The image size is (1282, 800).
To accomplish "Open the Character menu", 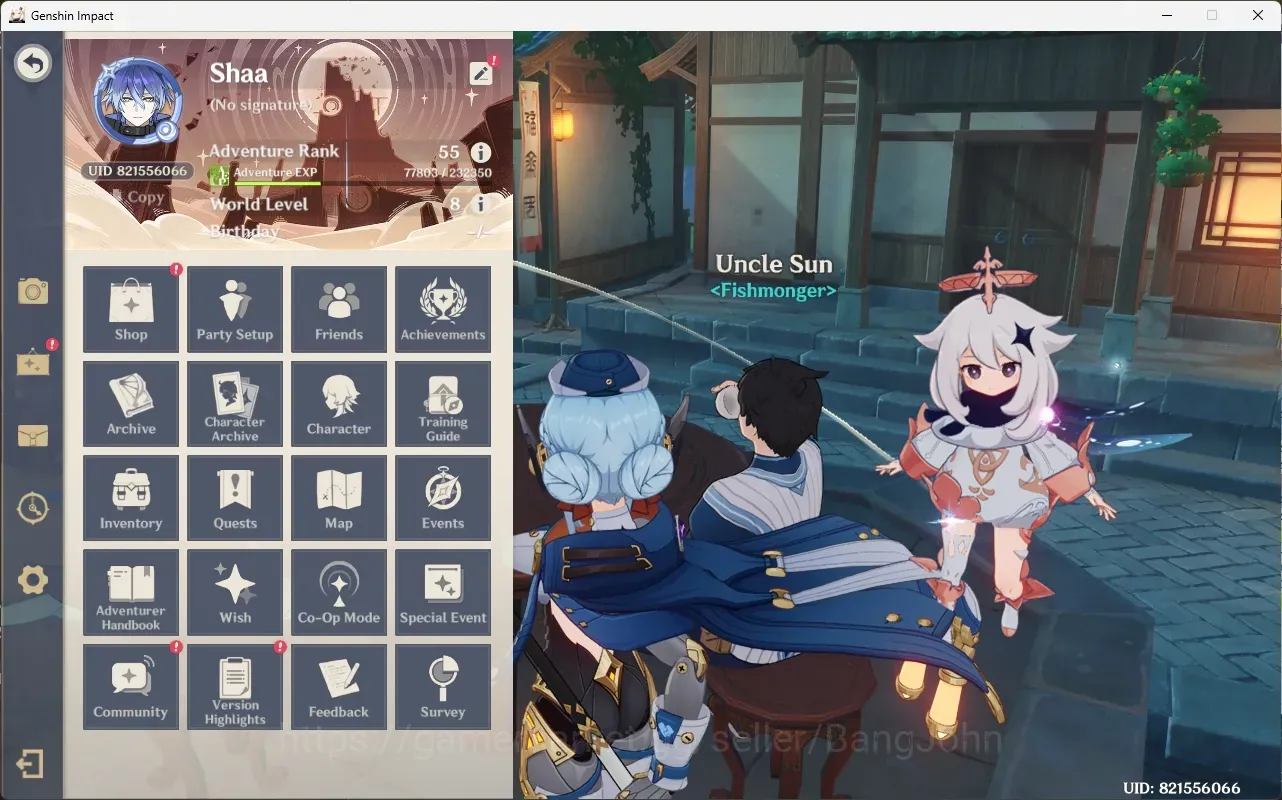I will pyautogui.click(x=339, y=403).
